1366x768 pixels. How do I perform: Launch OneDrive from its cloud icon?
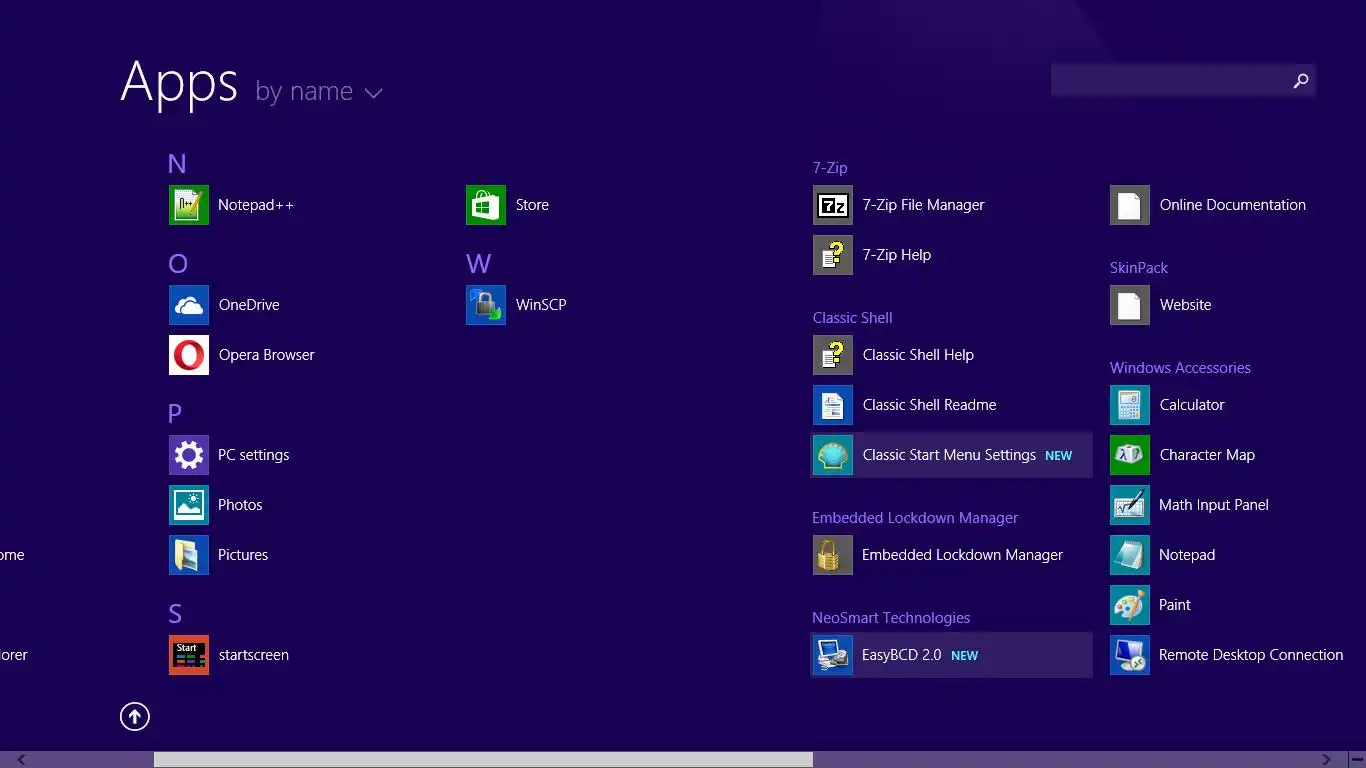(x=189, y=305)
